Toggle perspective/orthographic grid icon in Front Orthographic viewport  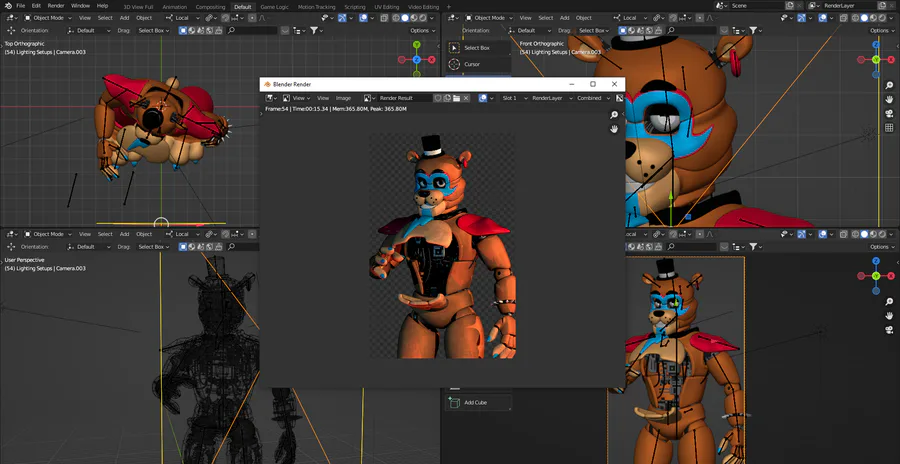point(889,127)
